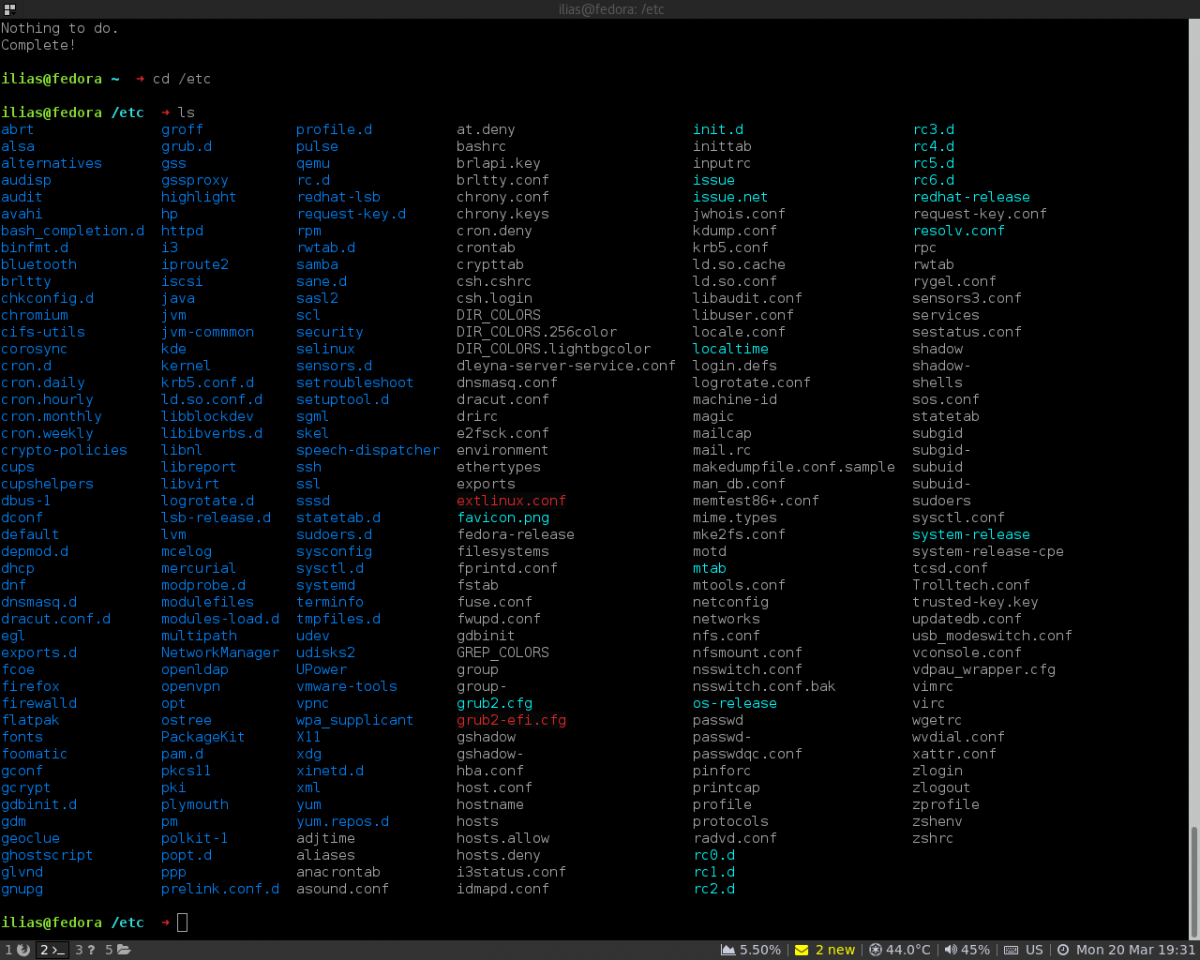Select the 'alternatives' directory name
Screen dimensions: 1200x960
(51, 163)
